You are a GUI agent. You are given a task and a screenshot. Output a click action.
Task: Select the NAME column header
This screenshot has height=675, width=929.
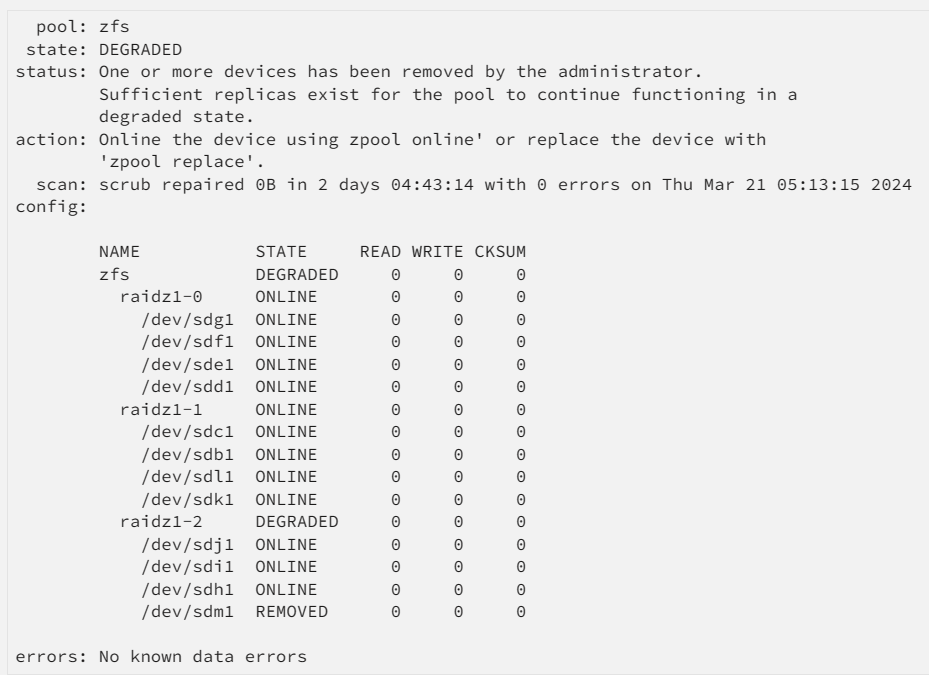pyautogui.click(x=119, y=252)
